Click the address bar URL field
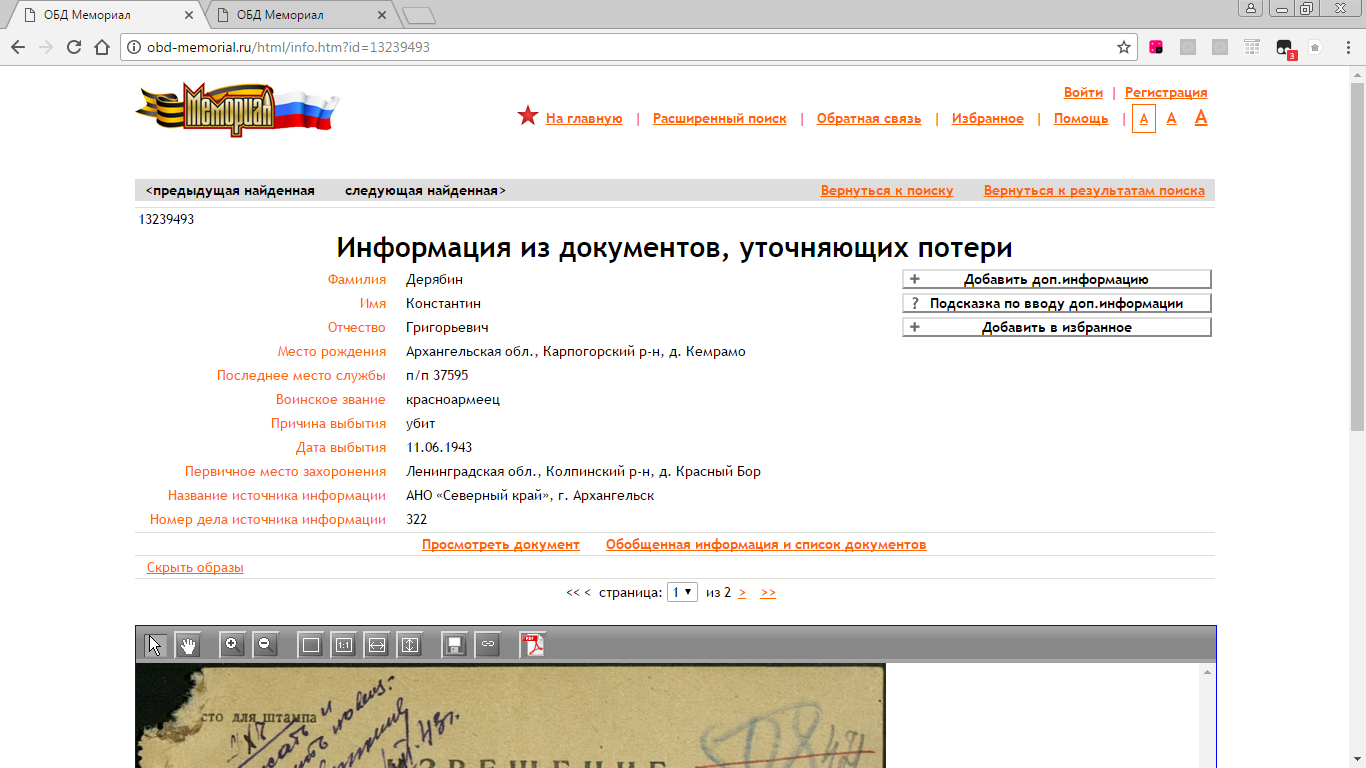This screenshot has height=768, width=1366. 620,47
